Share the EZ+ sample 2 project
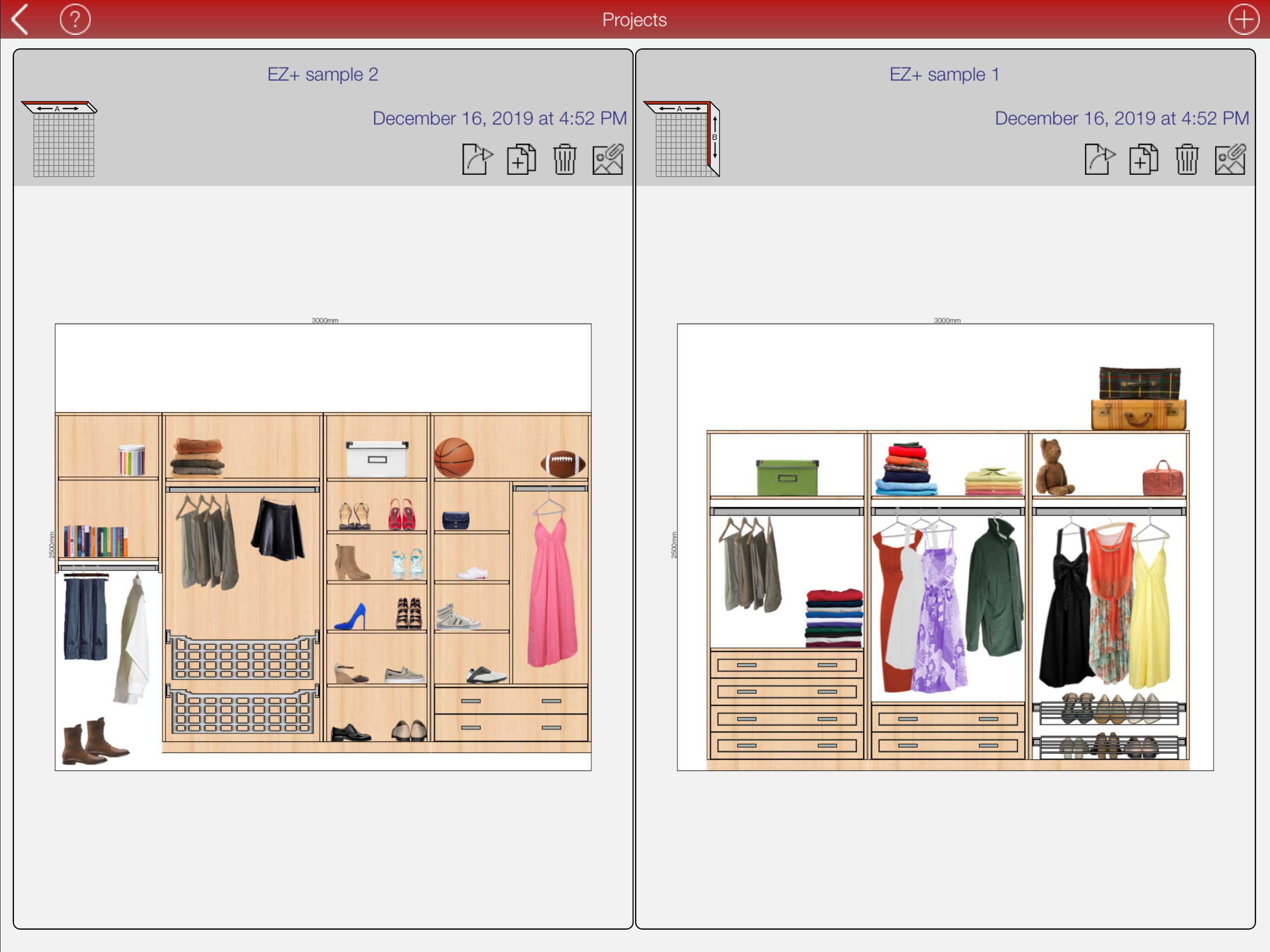The height and width of the screenshot is (952, 1270). point(477,159)
